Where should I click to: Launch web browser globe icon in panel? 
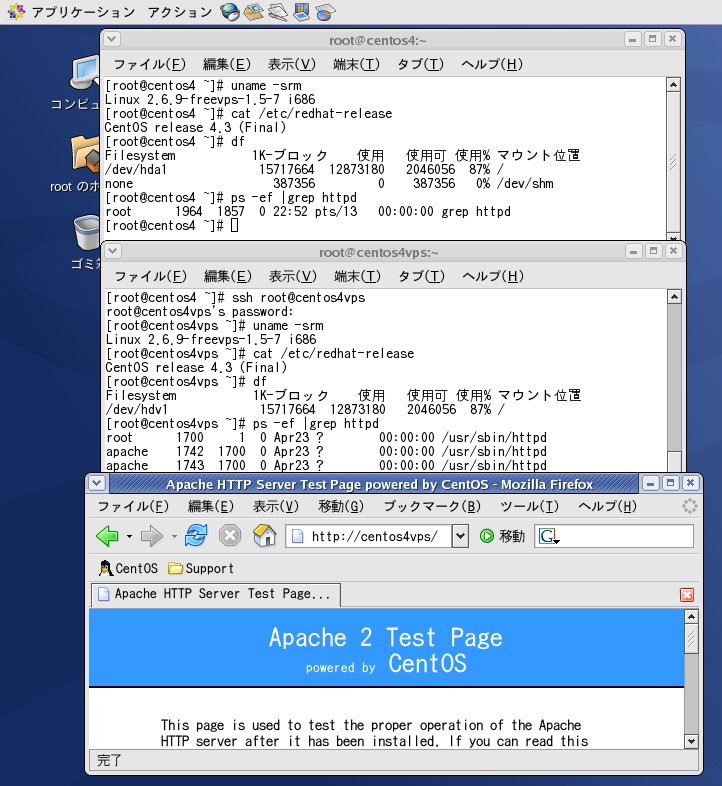pos(230,12)
